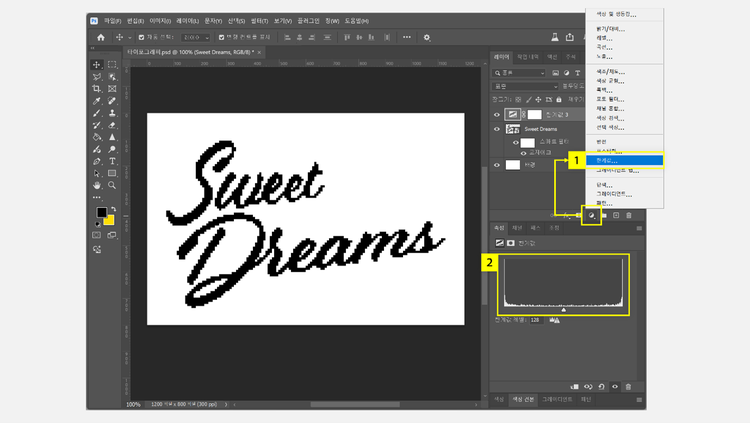Select the Type tool (T)
Image resolution: width=750 pixels, height=423 pixels.
click(112, 161)
